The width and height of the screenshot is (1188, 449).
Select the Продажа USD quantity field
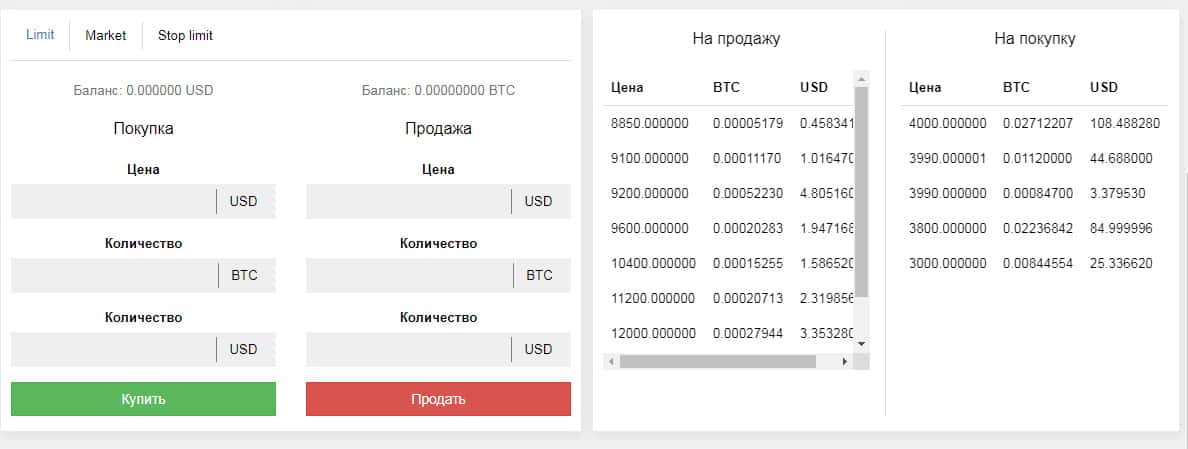(408, 349)
